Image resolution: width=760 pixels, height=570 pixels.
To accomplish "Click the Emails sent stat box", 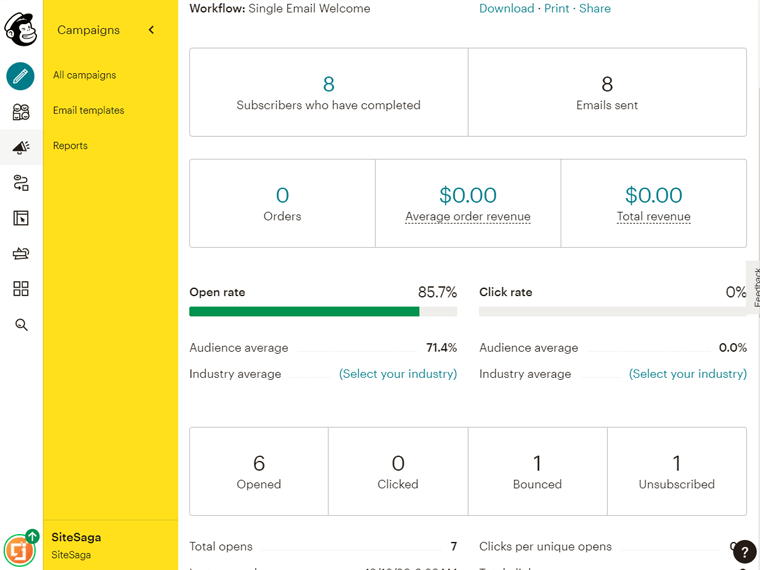I will tap(607, 92).
